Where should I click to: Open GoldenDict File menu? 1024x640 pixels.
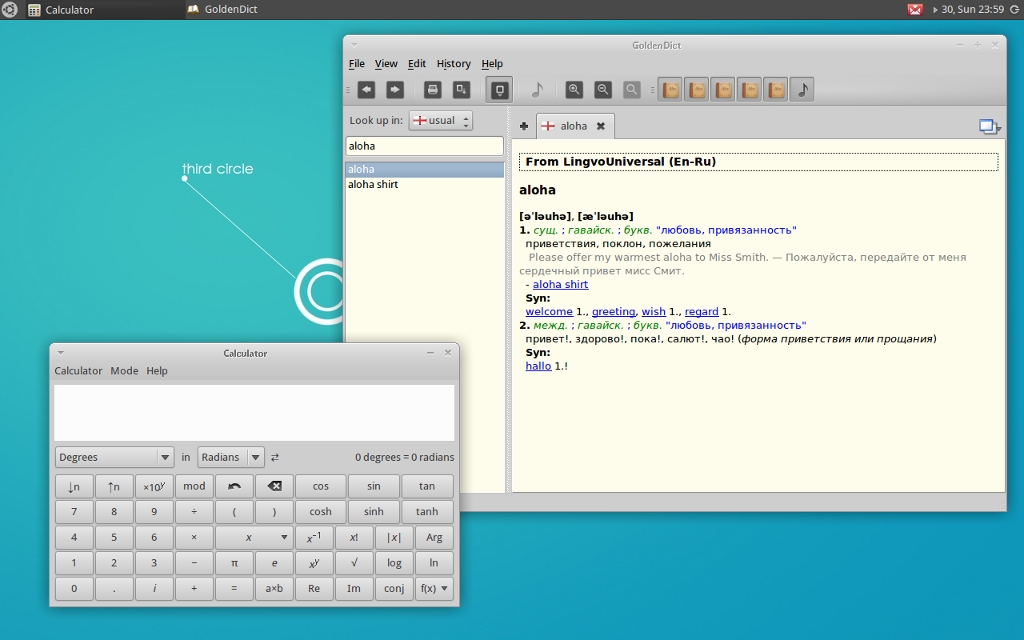pyautogui.click(x=357, y=63)
